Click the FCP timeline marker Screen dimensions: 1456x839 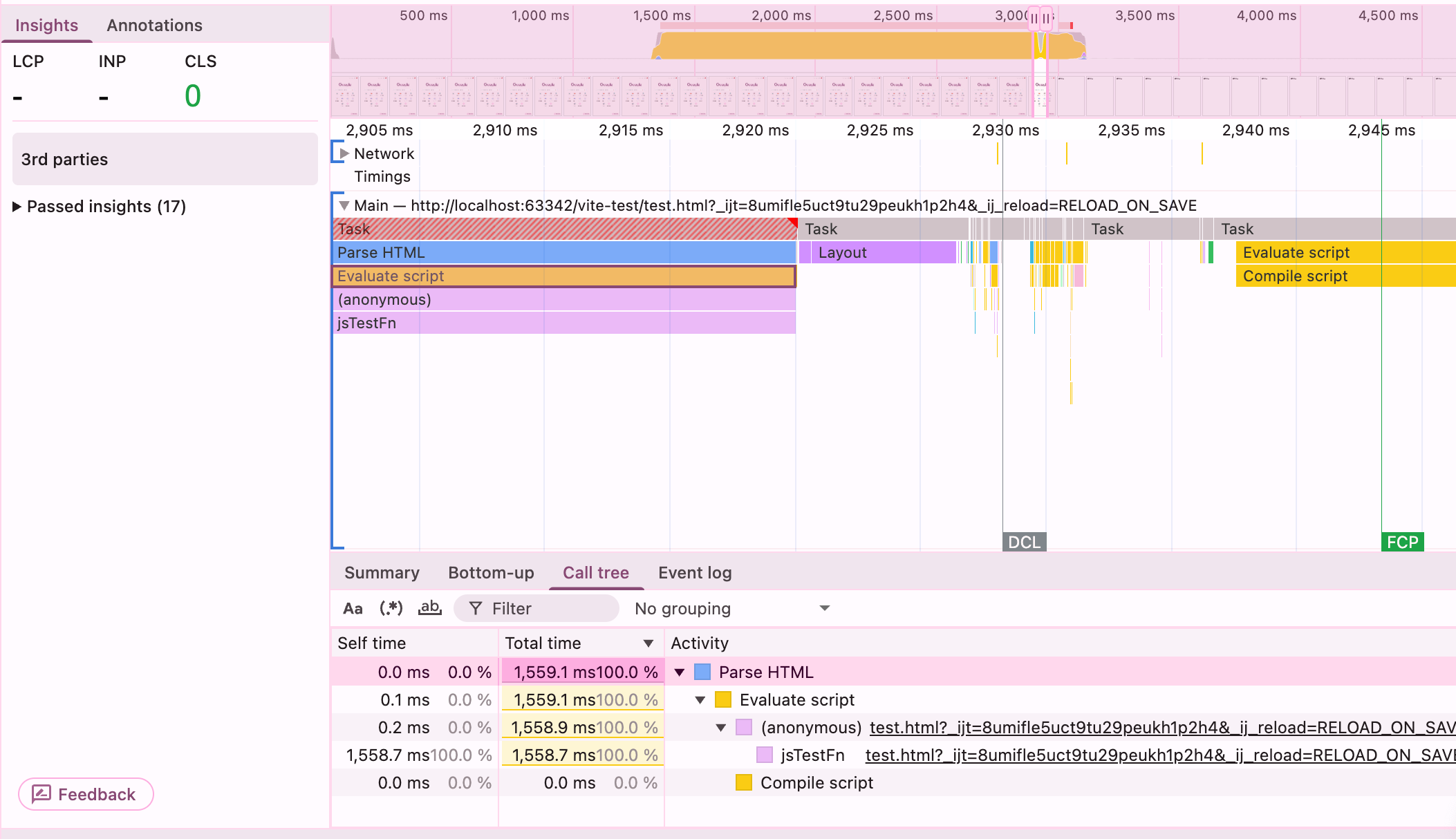[x=1402, y=542]
